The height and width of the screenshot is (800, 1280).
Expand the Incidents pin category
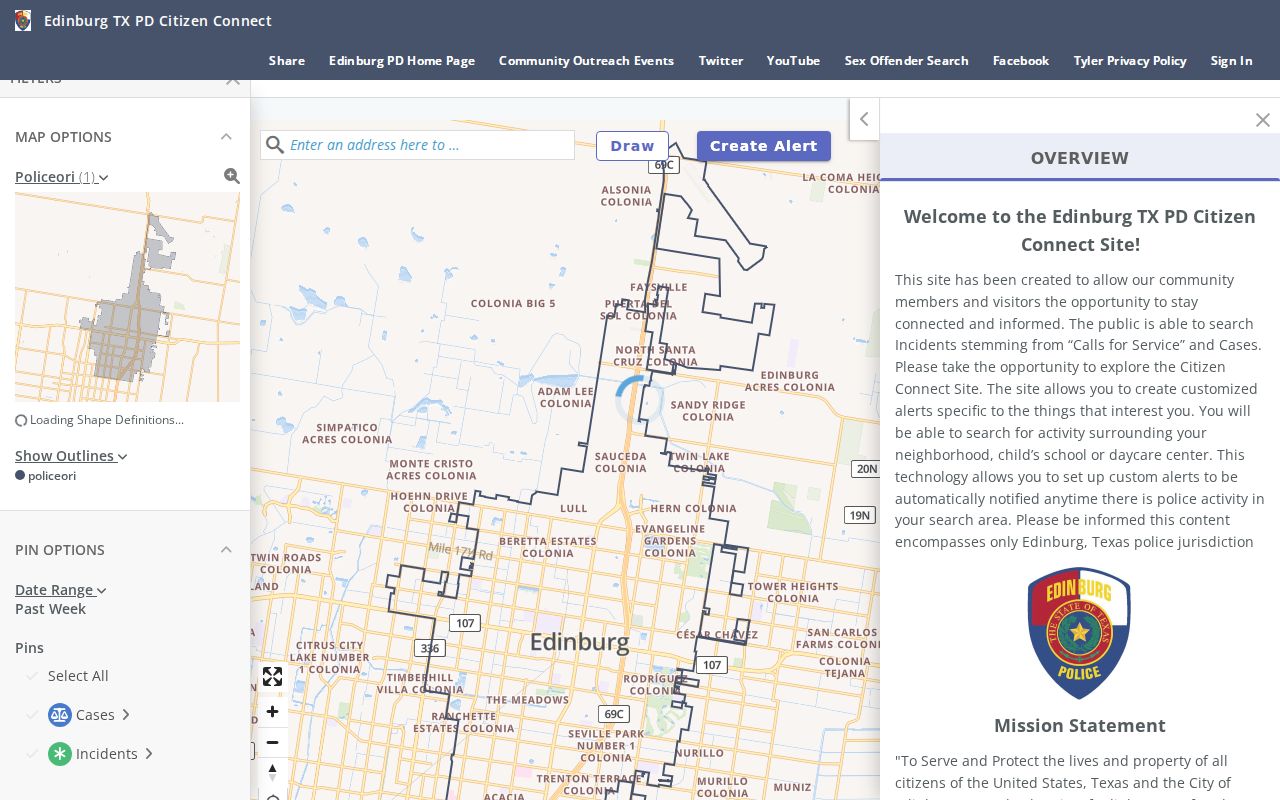149,754
